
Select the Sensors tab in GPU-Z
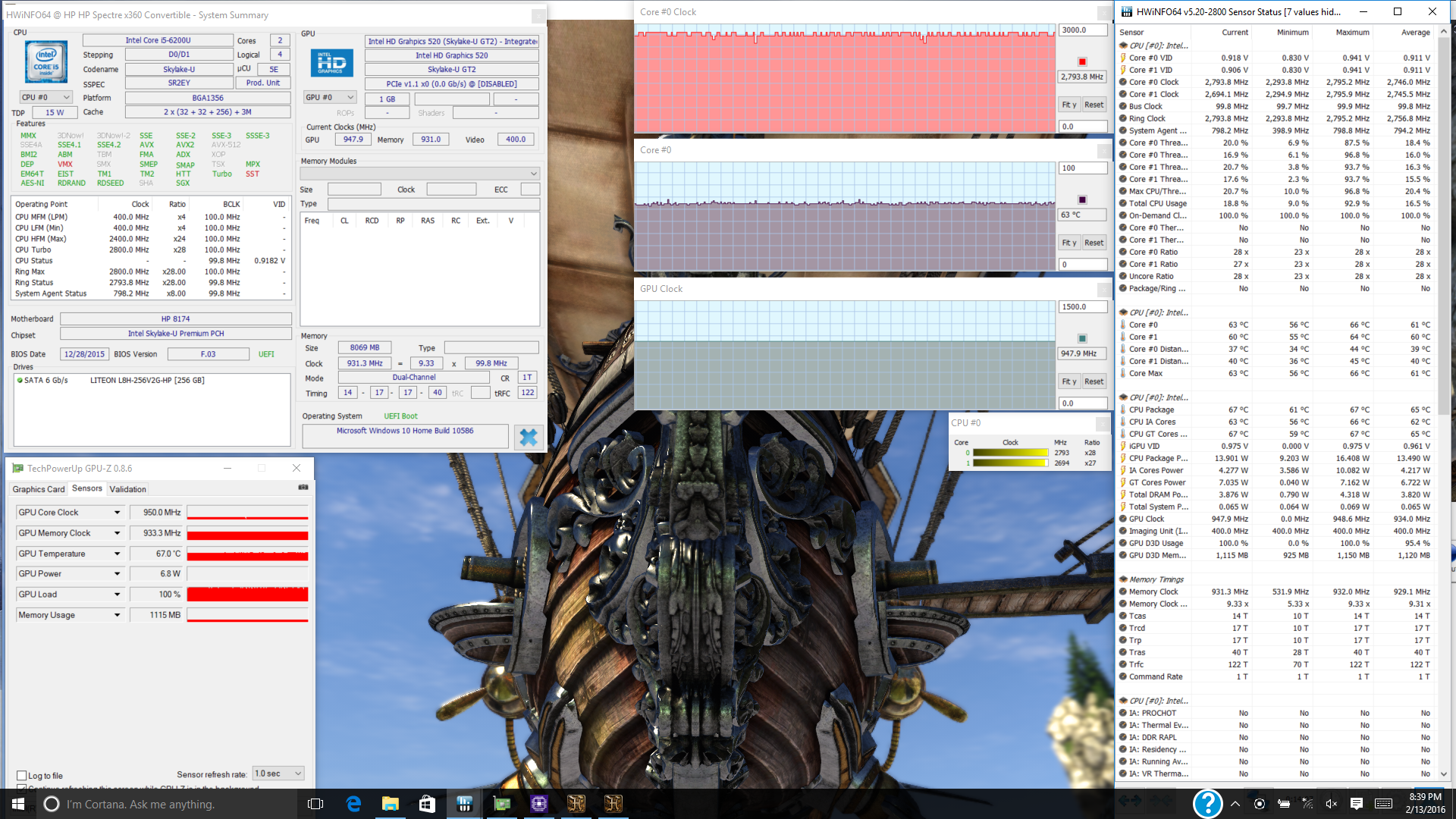tap(87, 488)
